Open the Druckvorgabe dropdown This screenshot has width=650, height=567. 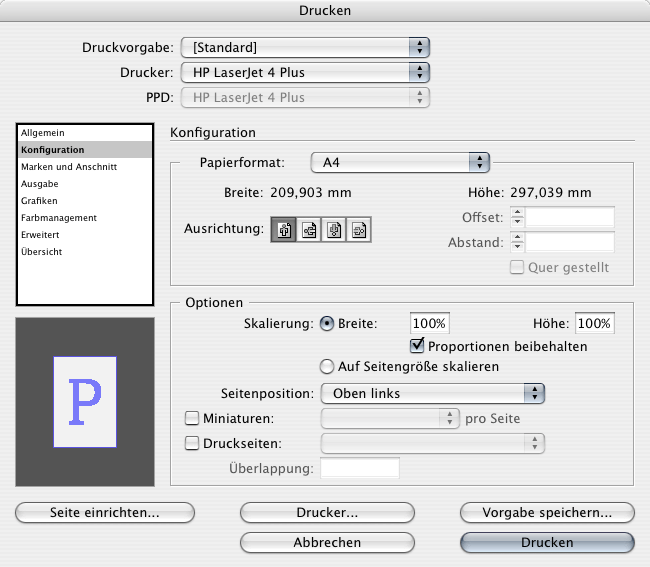pos(304,47)
